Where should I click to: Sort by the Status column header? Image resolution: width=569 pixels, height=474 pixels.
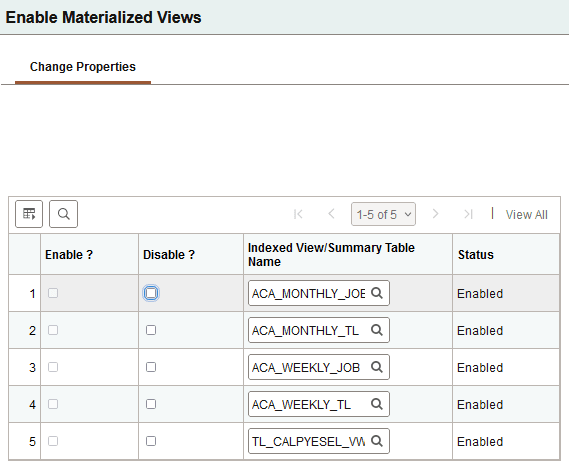point(475,255)
